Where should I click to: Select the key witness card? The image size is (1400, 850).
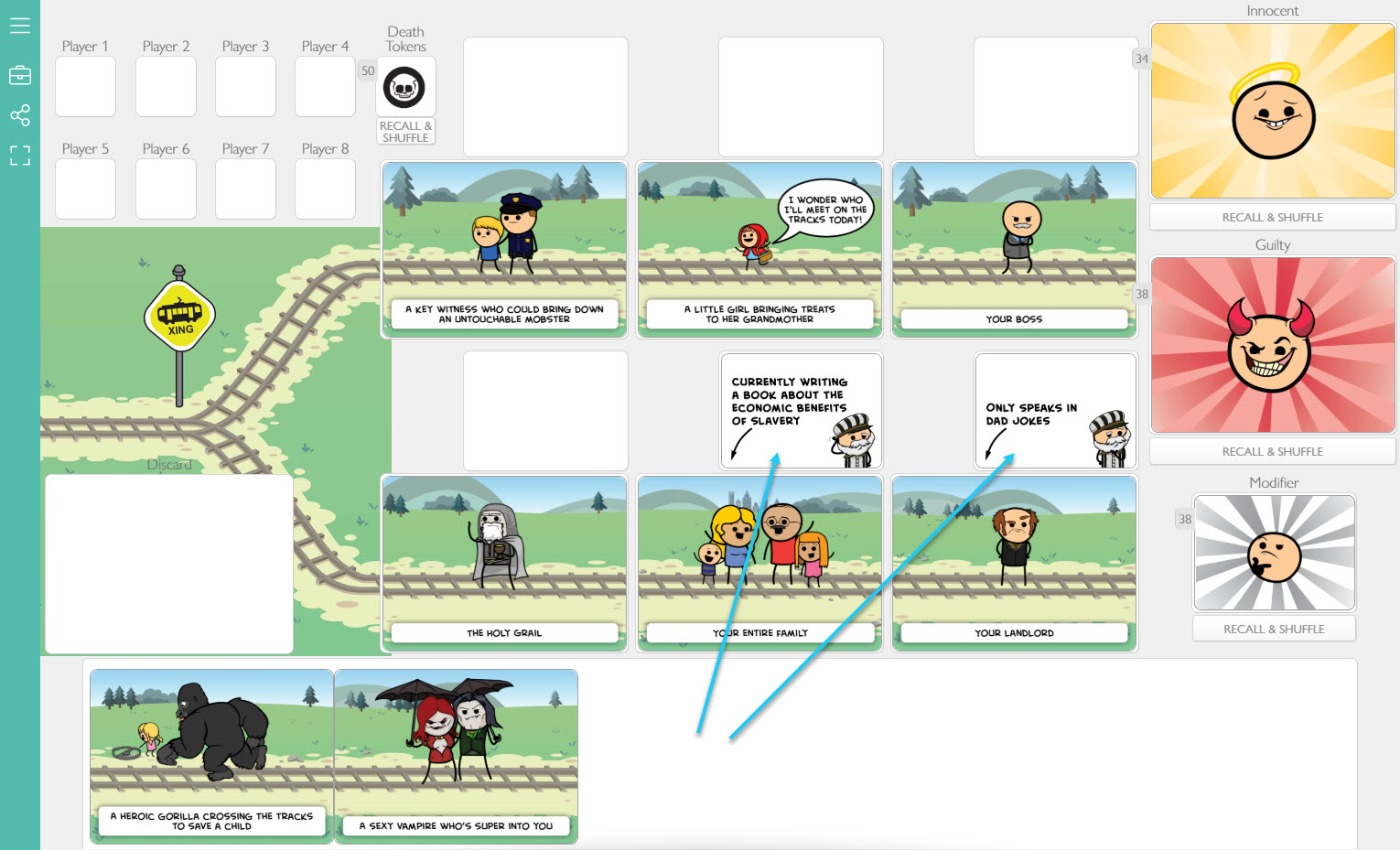[504, 249]
